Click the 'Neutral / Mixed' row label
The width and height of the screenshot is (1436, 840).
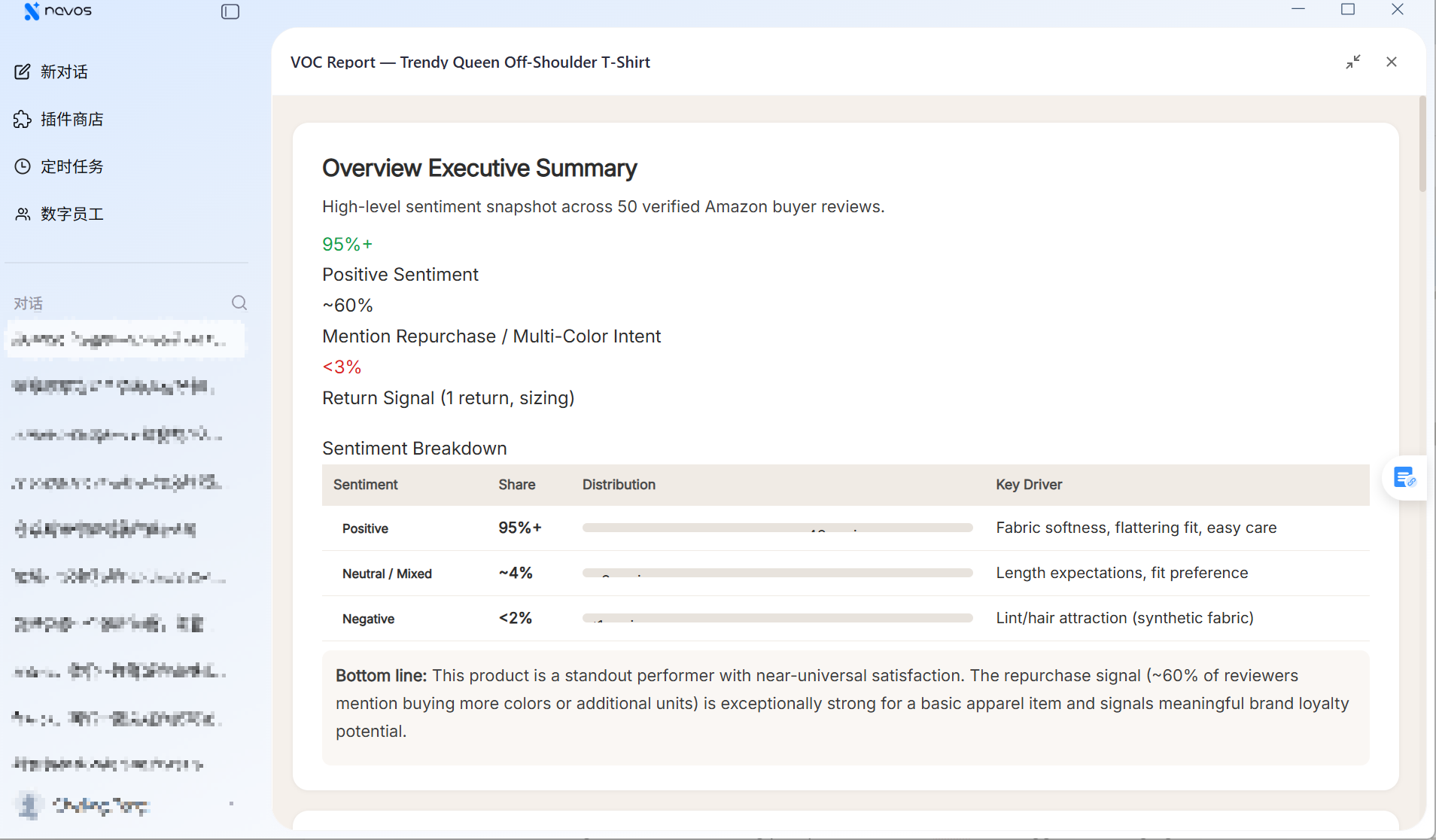387,574
